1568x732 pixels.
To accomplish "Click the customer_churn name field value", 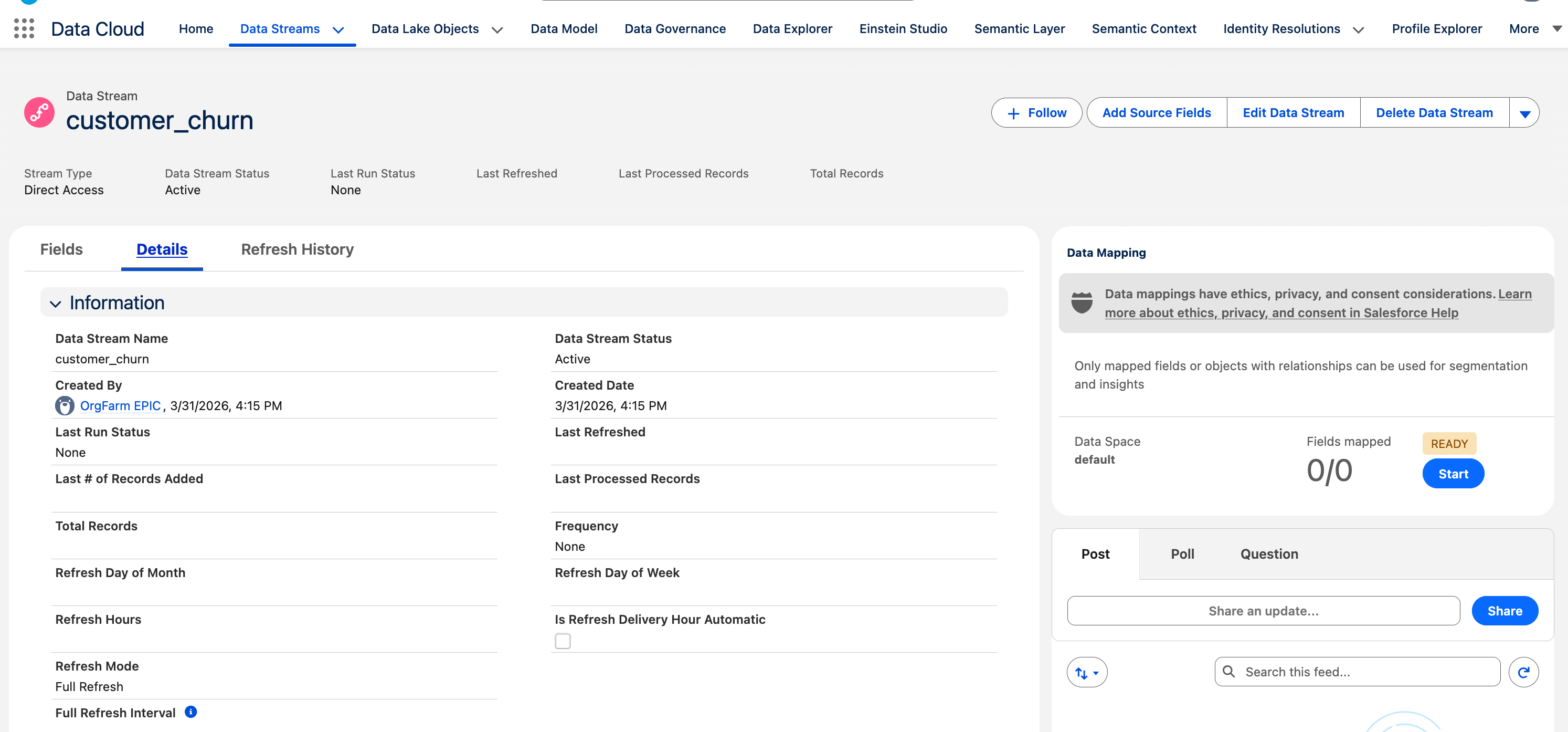I will coord(102,359).
